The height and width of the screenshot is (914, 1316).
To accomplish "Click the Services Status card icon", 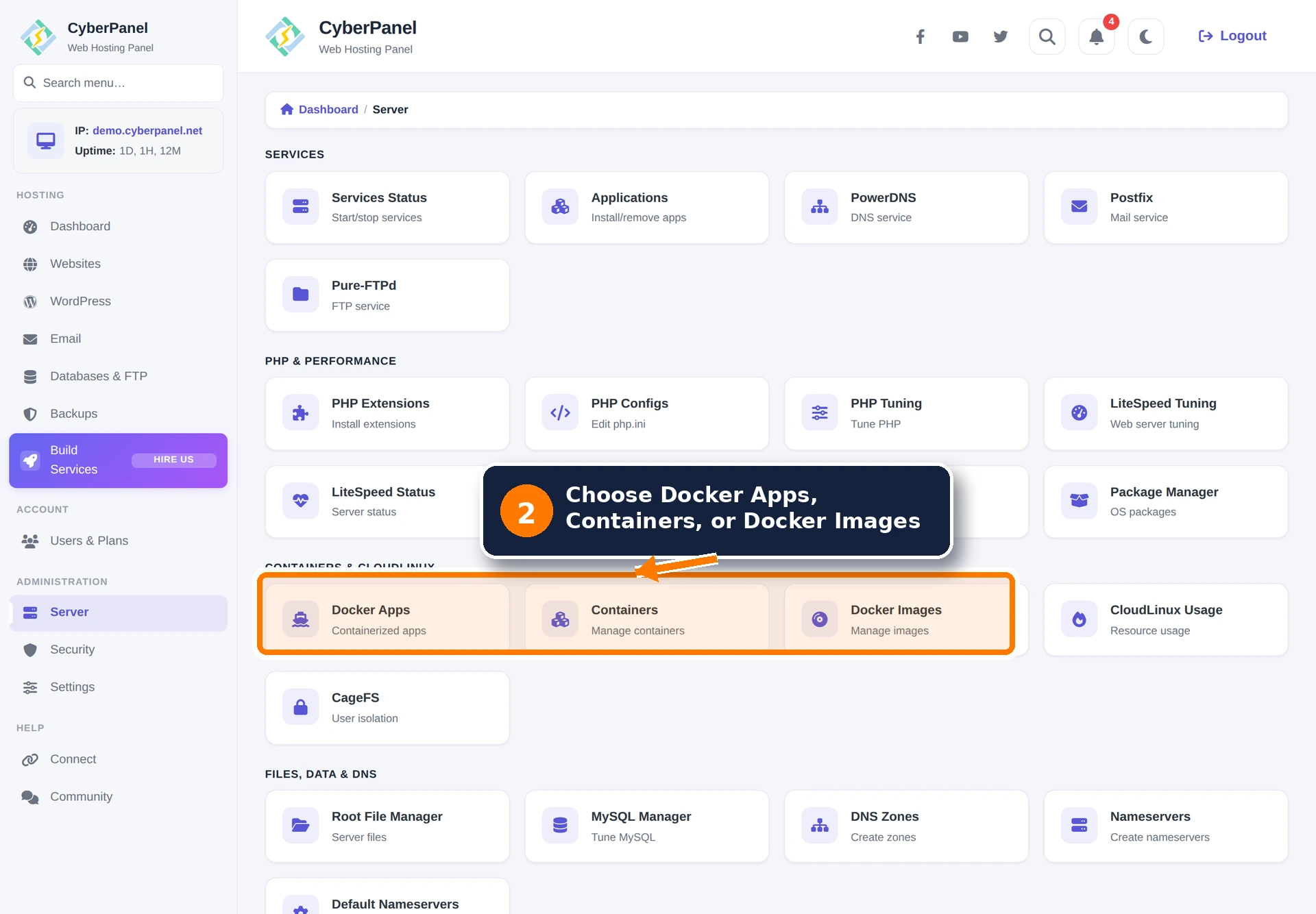I will pyautogui.click(x=300, y=206).
